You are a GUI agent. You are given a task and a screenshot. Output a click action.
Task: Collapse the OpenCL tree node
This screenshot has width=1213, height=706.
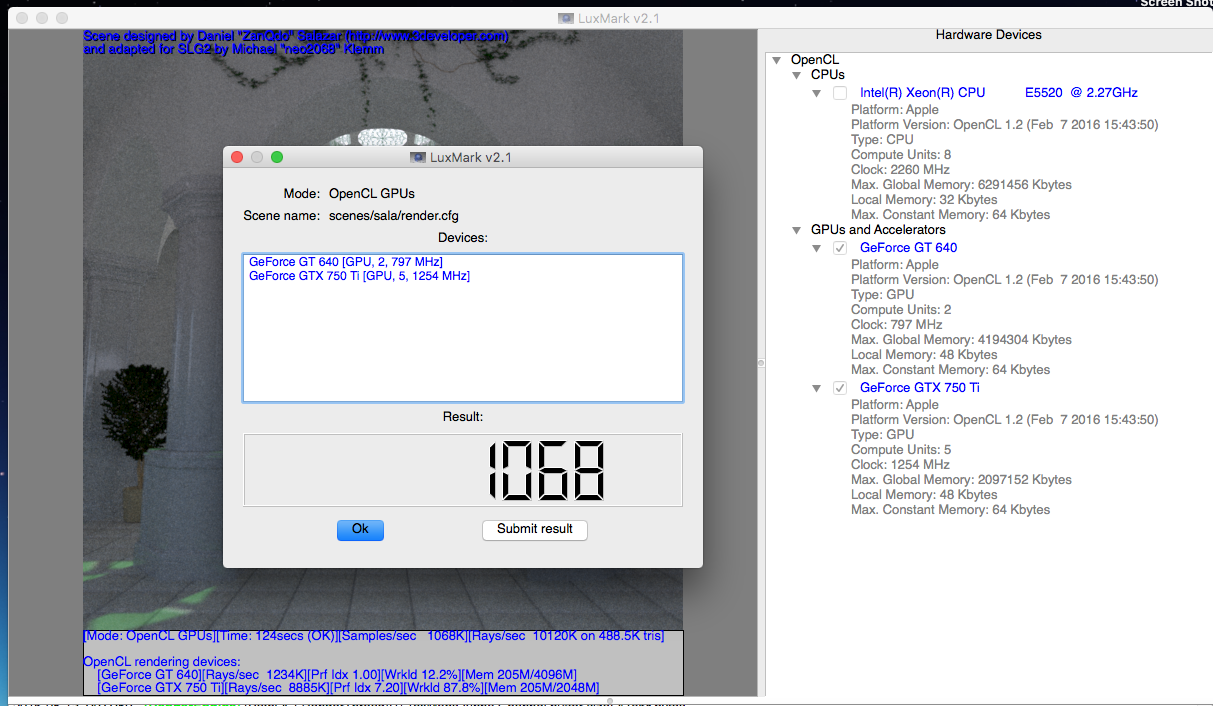pos(777,60)
